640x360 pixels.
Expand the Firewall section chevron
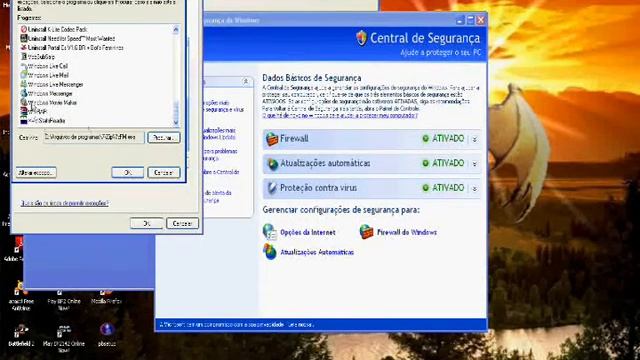pyautogui.click(x=475, y=139)
